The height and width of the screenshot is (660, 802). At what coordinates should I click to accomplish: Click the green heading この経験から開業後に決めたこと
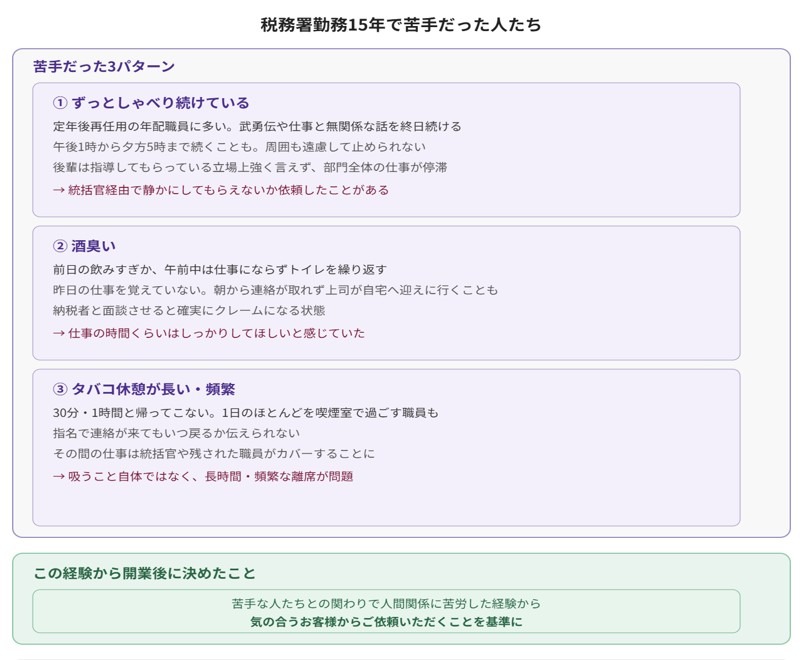click(x=144, y=573)
